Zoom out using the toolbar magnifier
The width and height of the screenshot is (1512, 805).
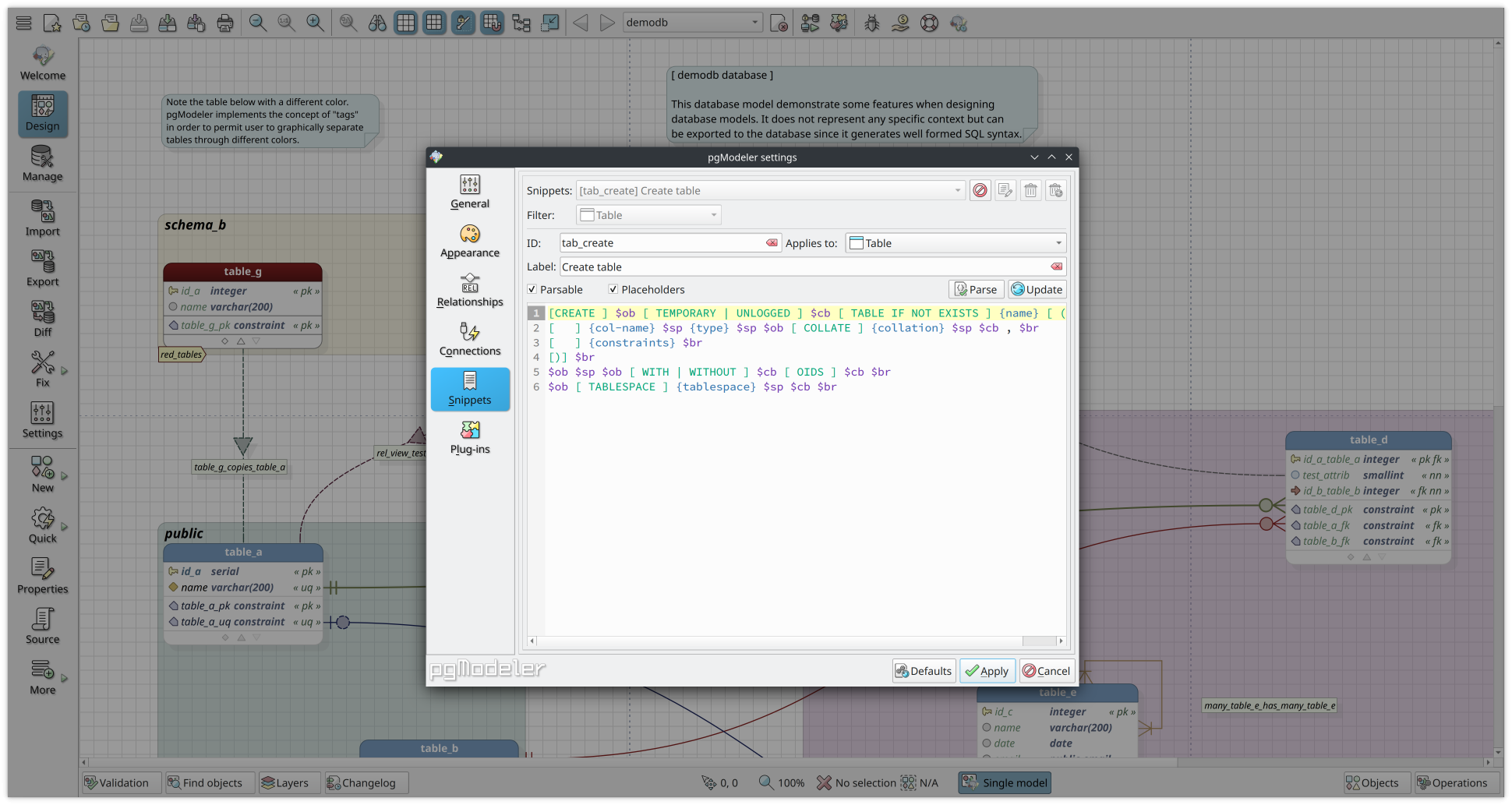[258, 23]
